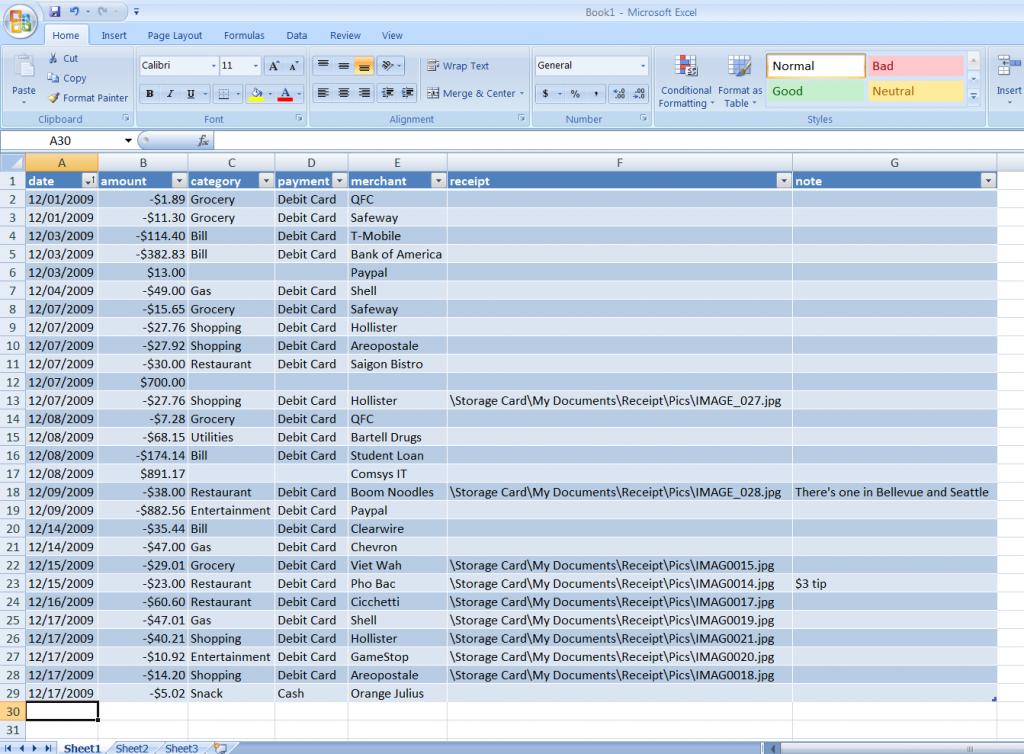Open the Sheet2 worksheet tab

click(132, 748)
